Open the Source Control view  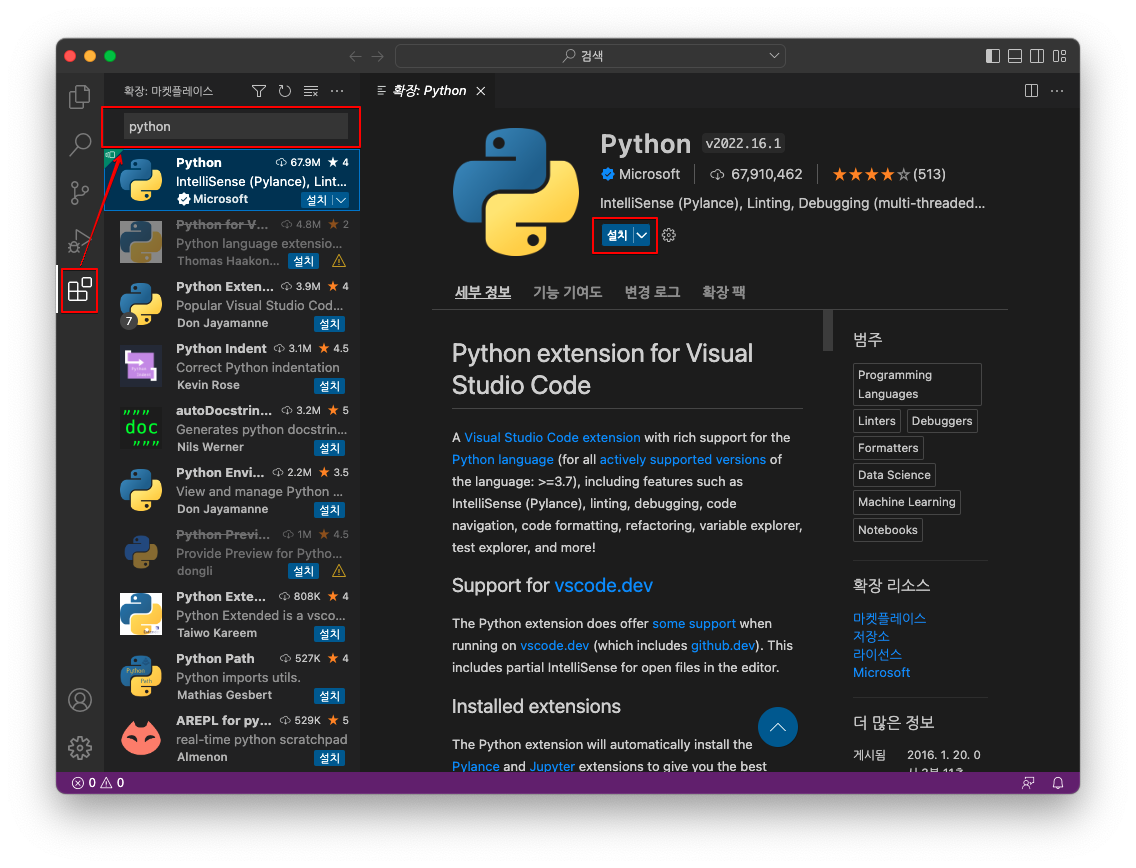80,192
